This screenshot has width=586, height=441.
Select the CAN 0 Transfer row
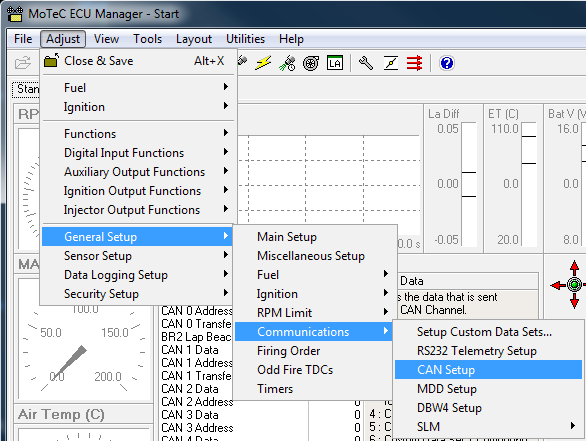coord(197,324)
